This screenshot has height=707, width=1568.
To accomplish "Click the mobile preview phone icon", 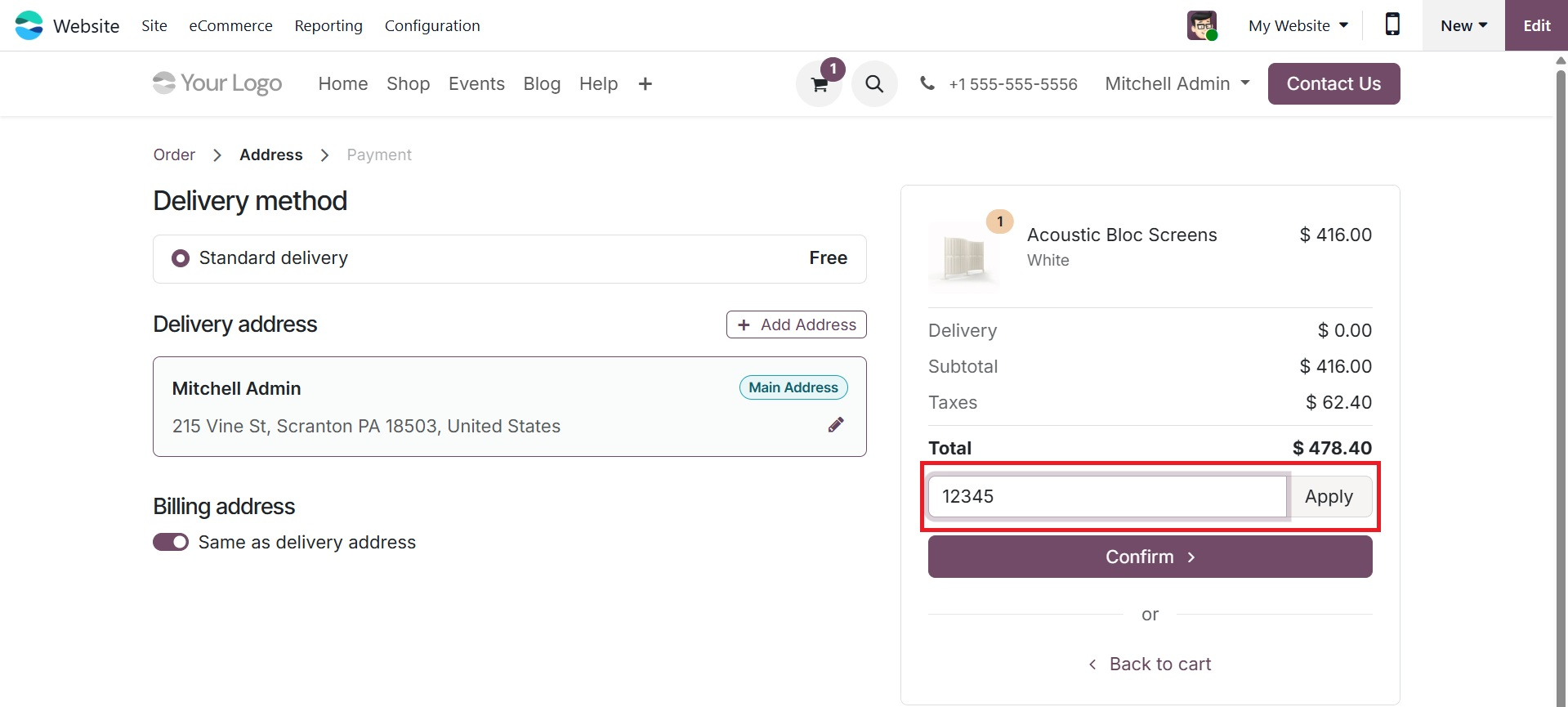I will [x=1392, y=25].
